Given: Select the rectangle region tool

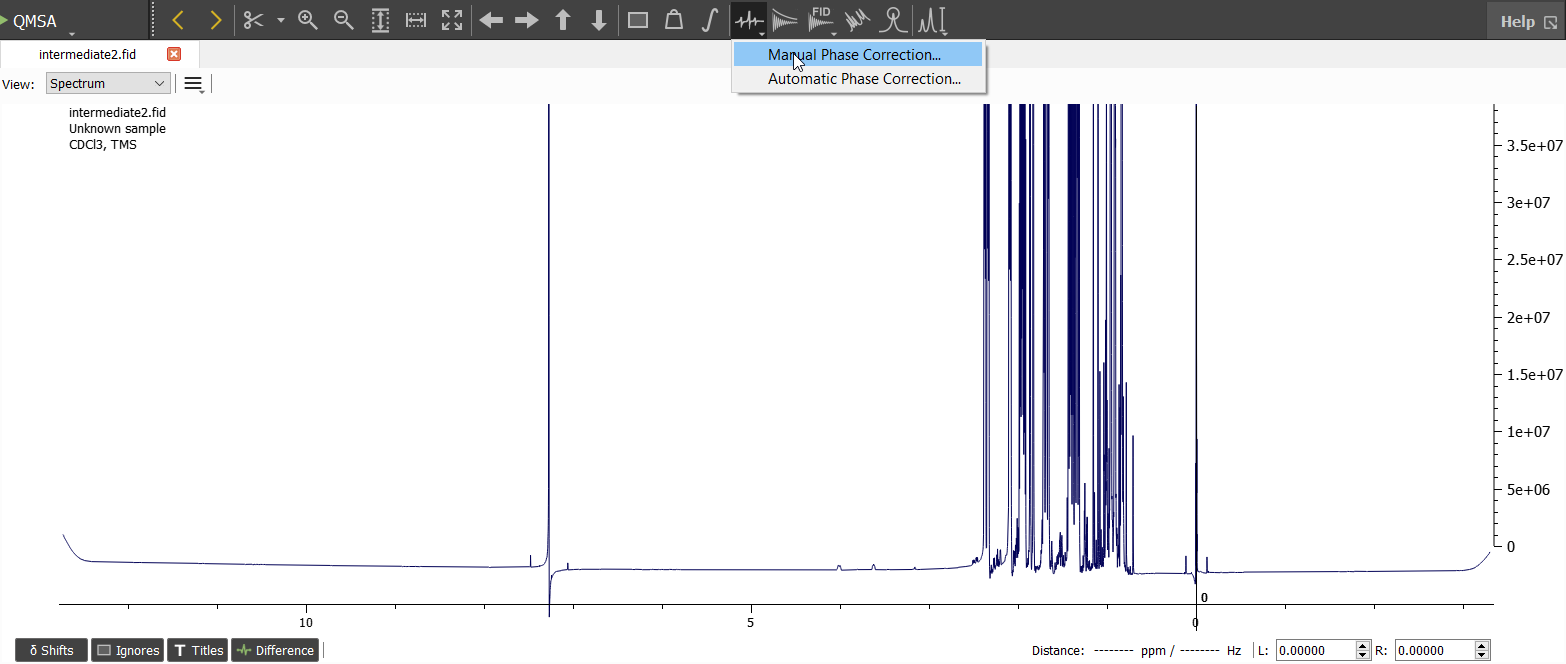Looking at the screenshot, I should tap(638, 20).
